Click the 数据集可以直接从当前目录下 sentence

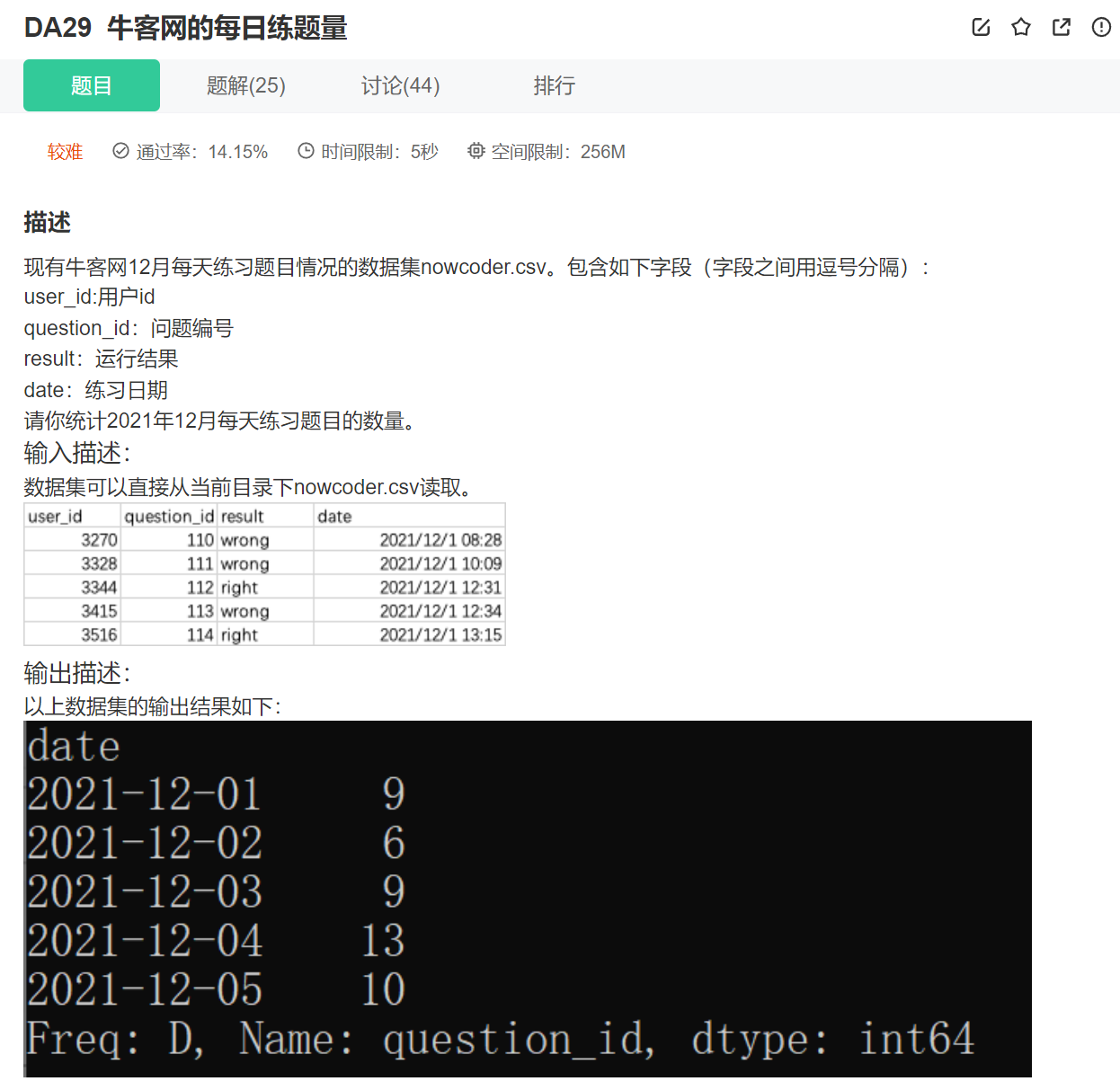click(x=248, y=487)
